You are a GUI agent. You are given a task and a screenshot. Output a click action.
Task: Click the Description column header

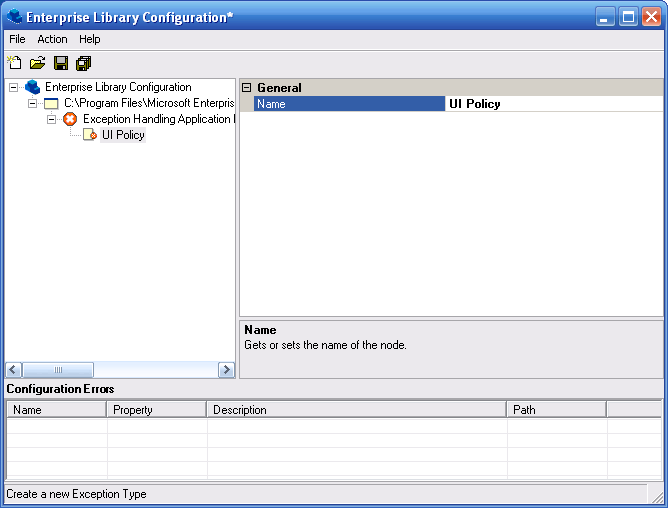[x=356, y=409]
